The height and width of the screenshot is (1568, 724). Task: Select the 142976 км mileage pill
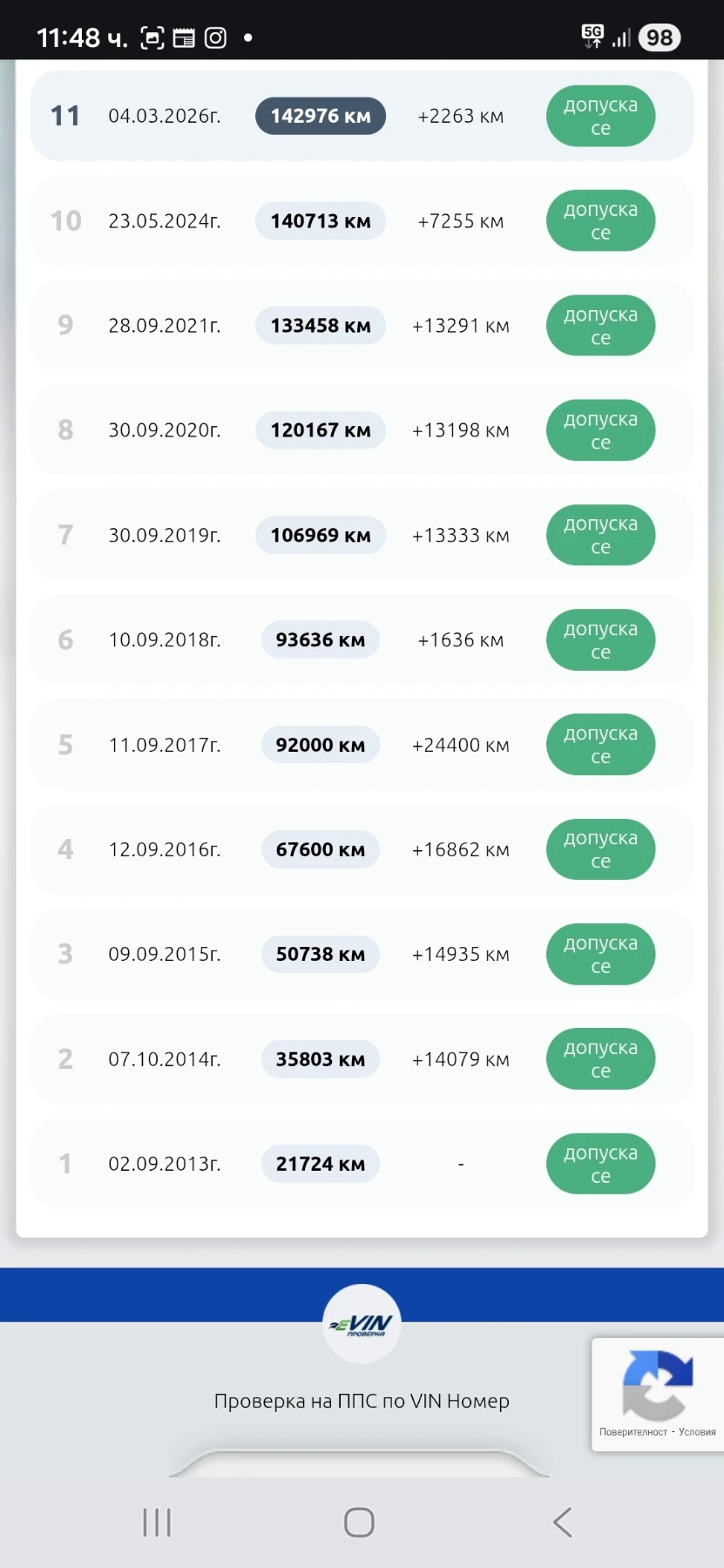(320, 116)
